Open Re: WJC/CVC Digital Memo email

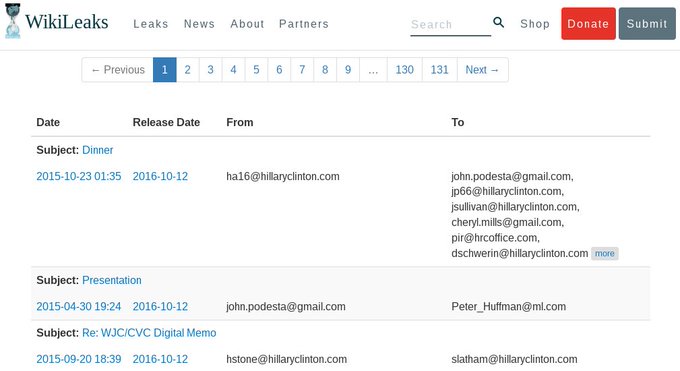(149, 333)
